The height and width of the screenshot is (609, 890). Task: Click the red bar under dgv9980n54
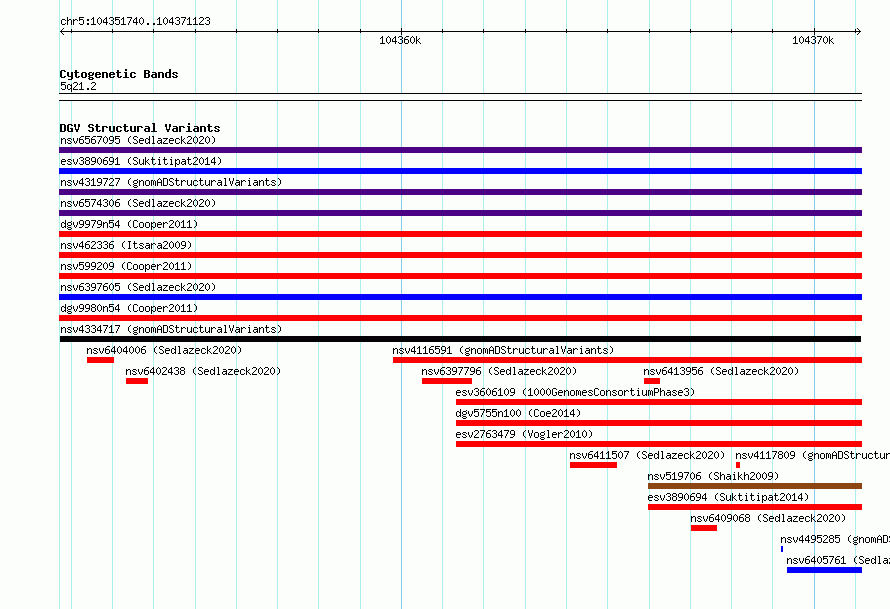(460, 318)
